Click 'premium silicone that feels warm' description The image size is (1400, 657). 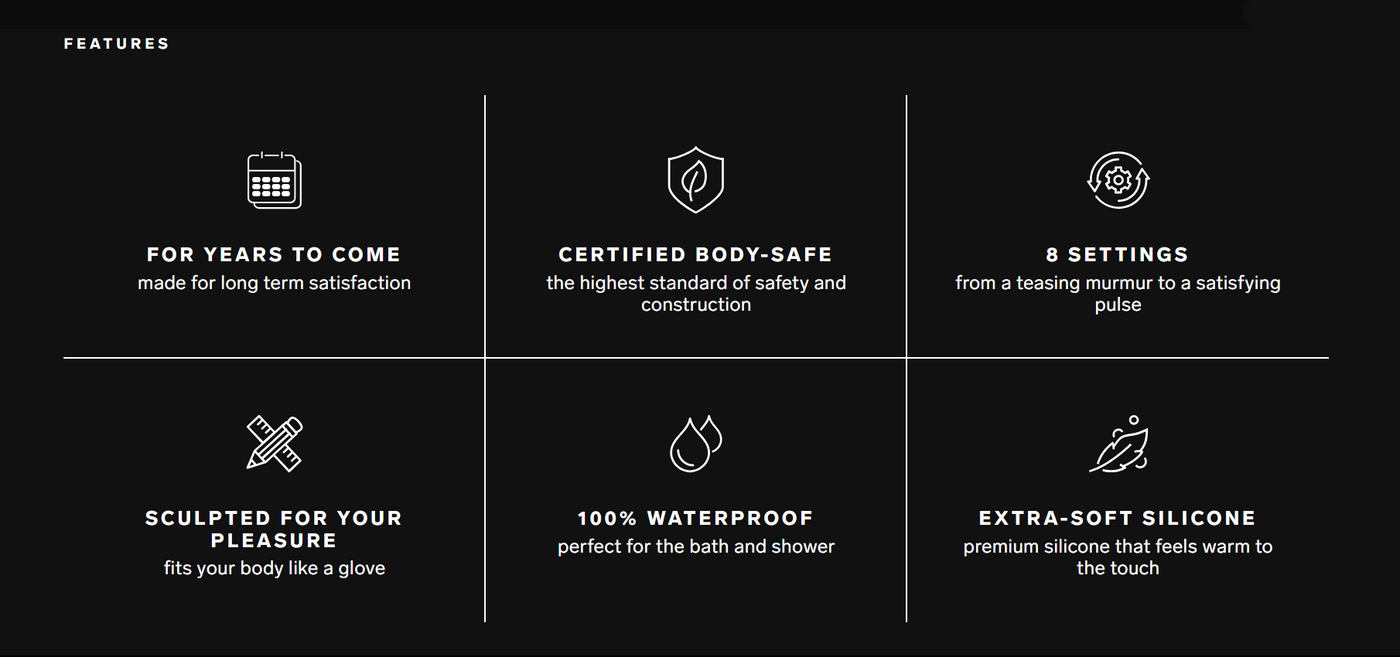click(x=1118, y=557)
